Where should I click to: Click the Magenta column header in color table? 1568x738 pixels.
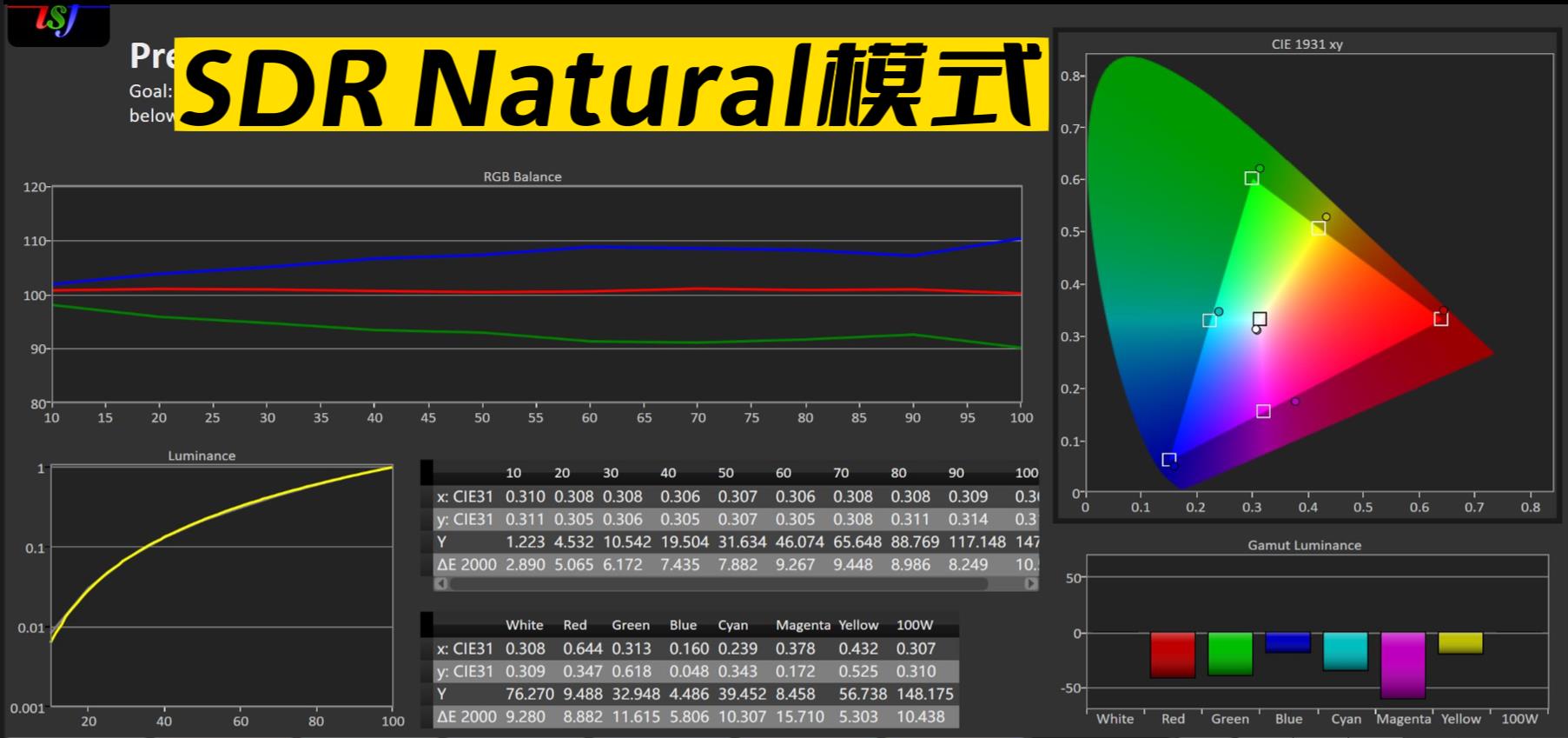click(x=803, y=625)
